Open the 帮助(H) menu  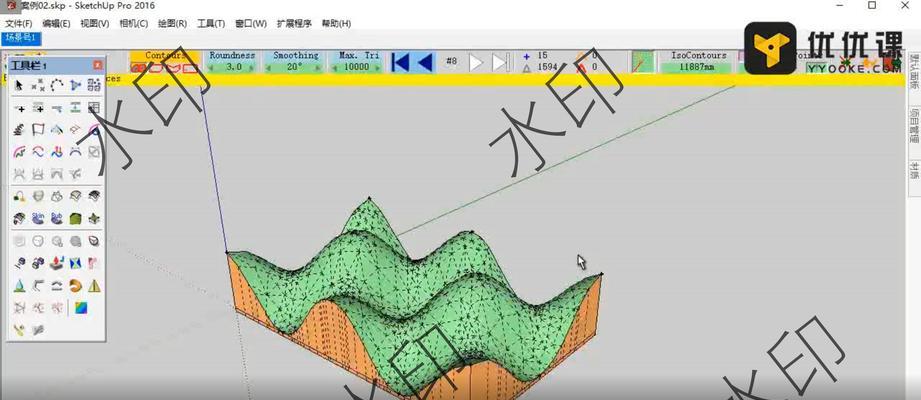(x=336, y=23)
